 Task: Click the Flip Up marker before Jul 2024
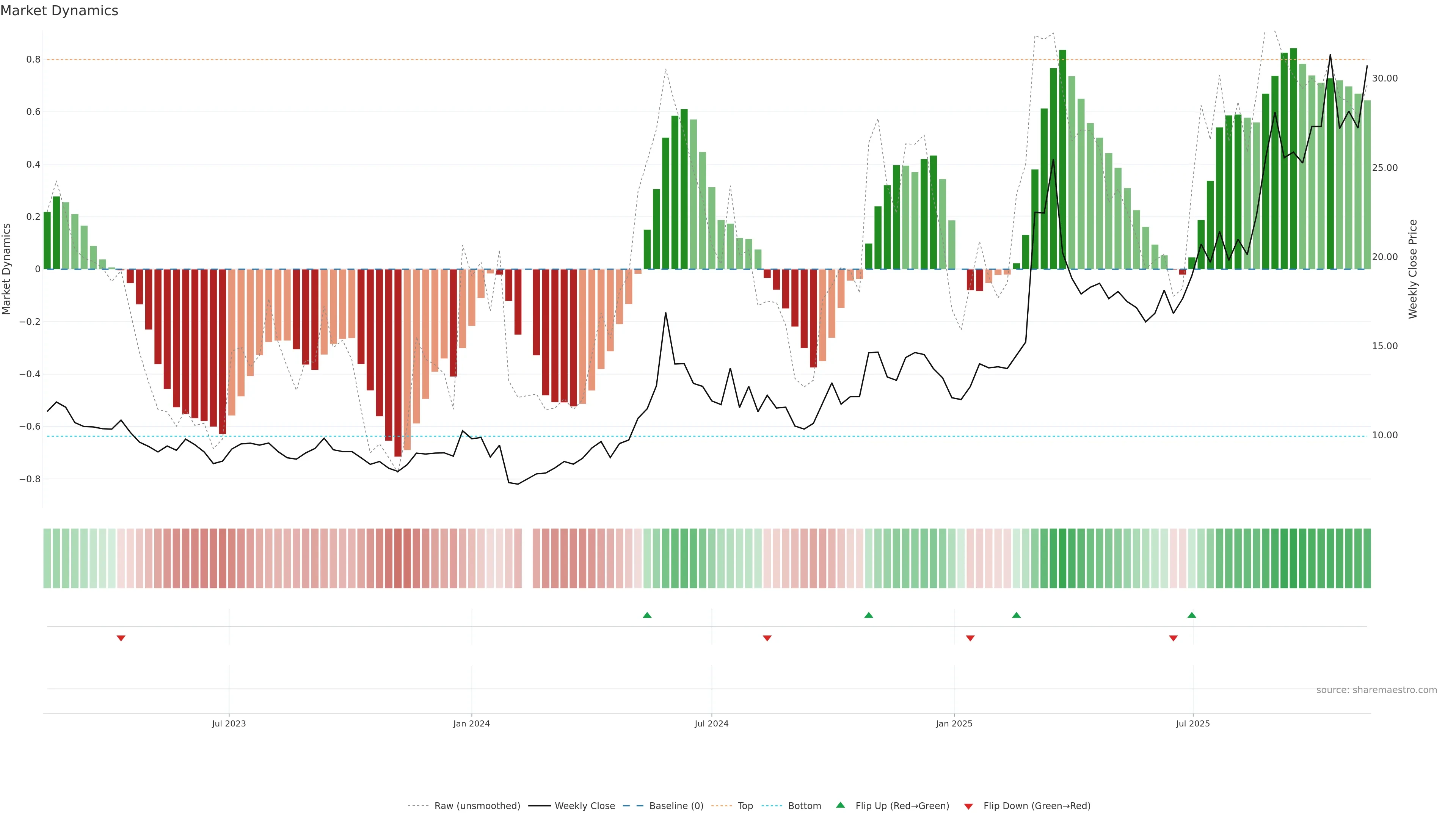coord(647,615)
